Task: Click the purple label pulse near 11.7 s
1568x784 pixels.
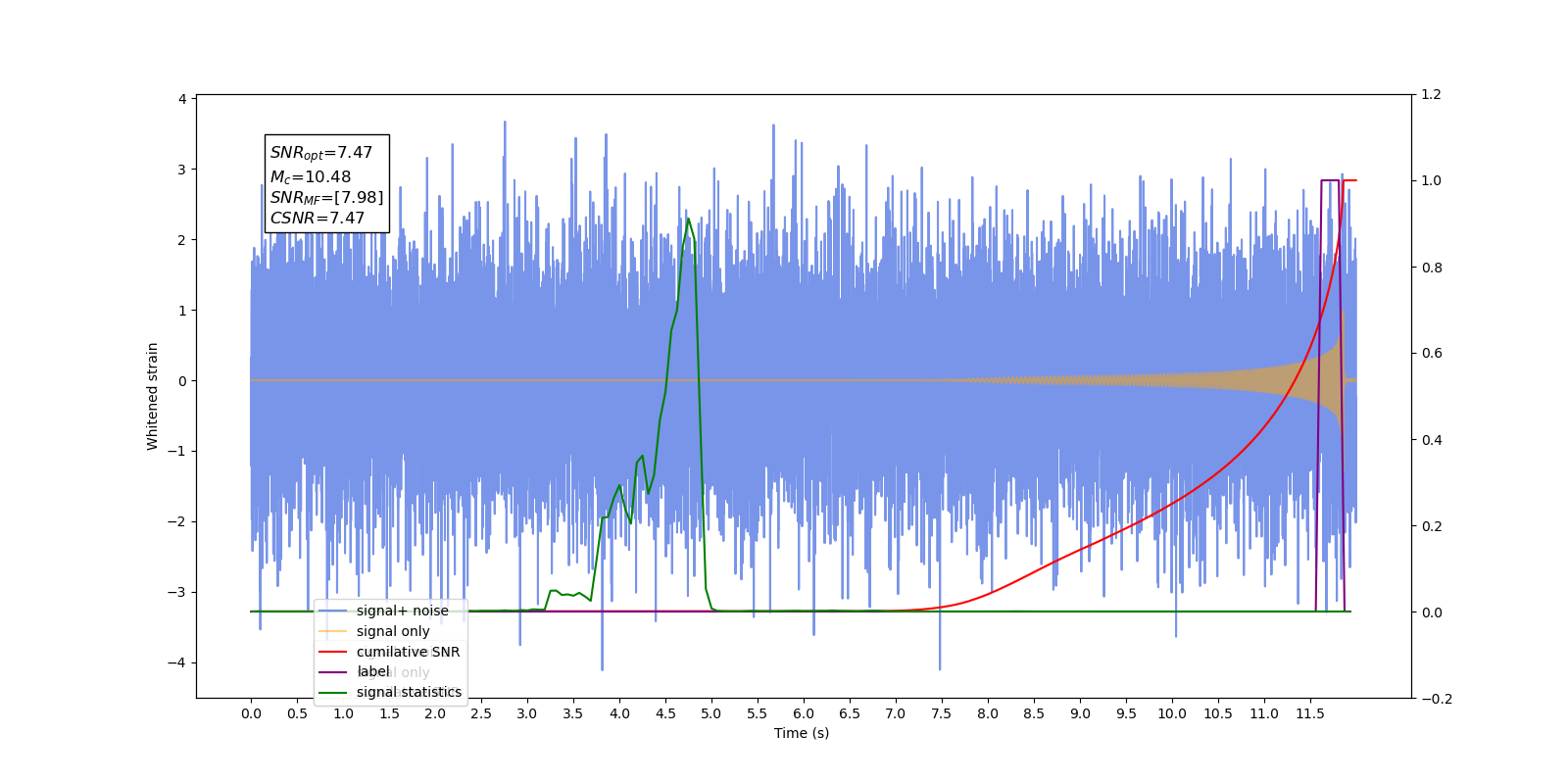Action: tap(1330, 180)
